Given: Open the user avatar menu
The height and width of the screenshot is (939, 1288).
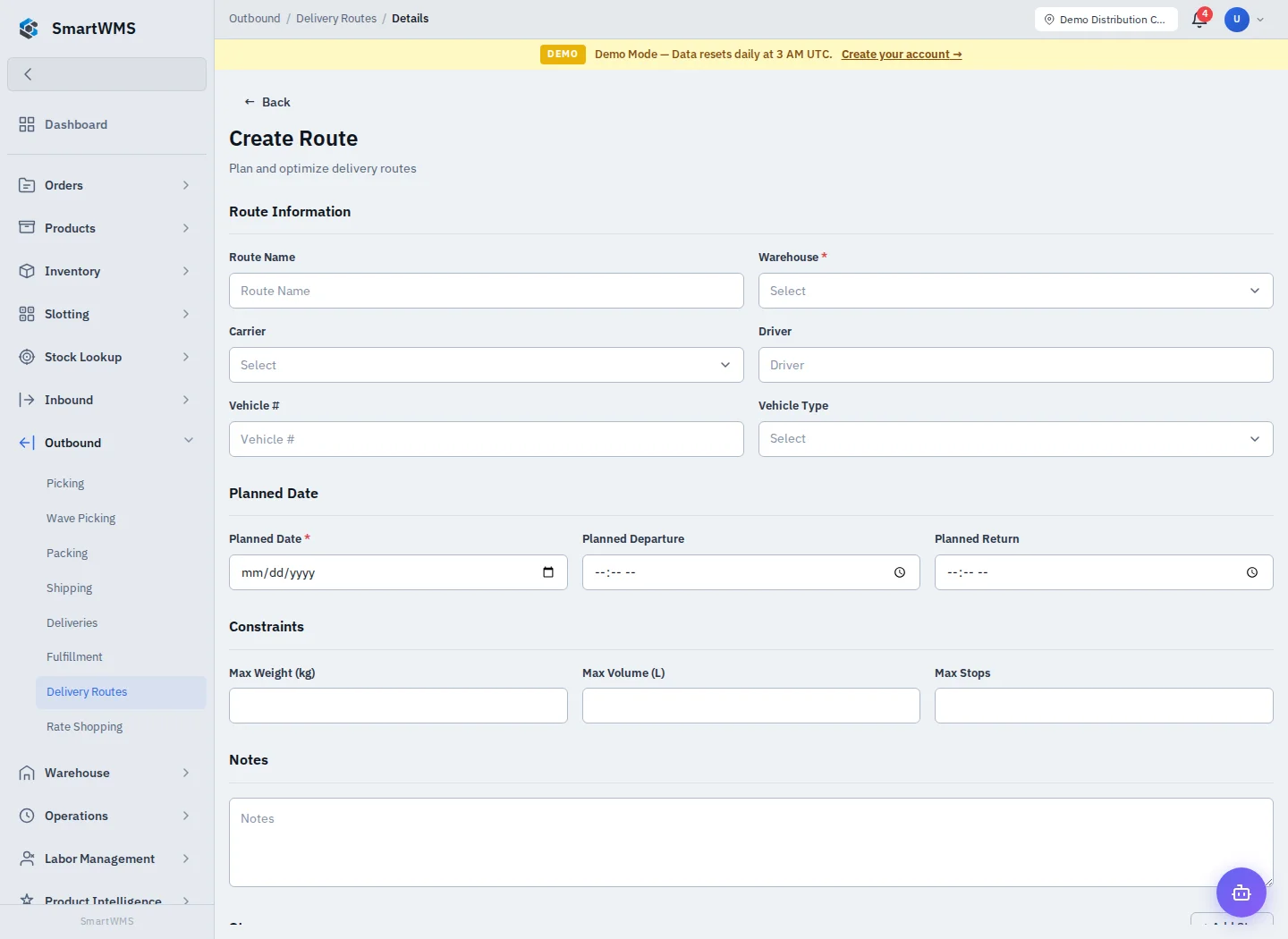Looking at the screenshot, I should click(1237, 19).
